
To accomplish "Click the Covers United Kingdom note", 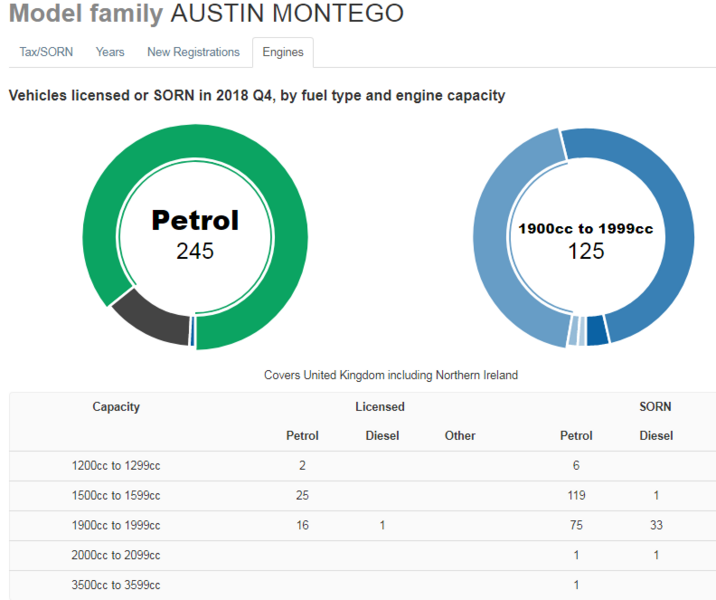I will [x=391, y=375].
